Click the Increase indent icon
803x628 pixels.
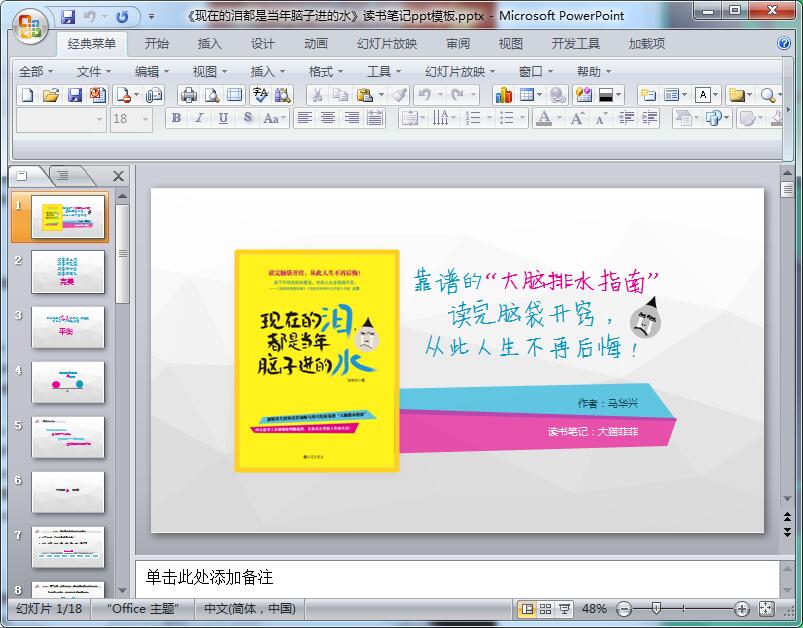pyautogui.click(x=649, y=119)
